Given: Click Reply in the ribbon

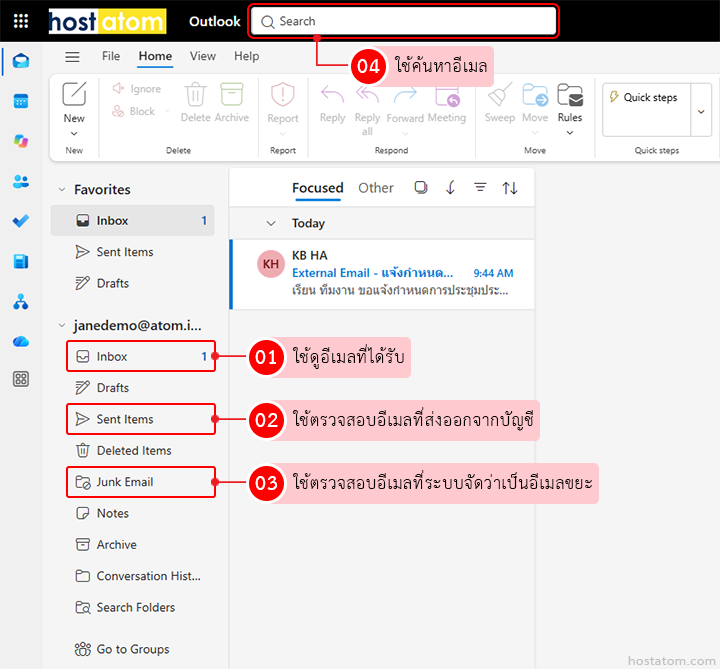Looking at the screenshot, I should 332,104.
